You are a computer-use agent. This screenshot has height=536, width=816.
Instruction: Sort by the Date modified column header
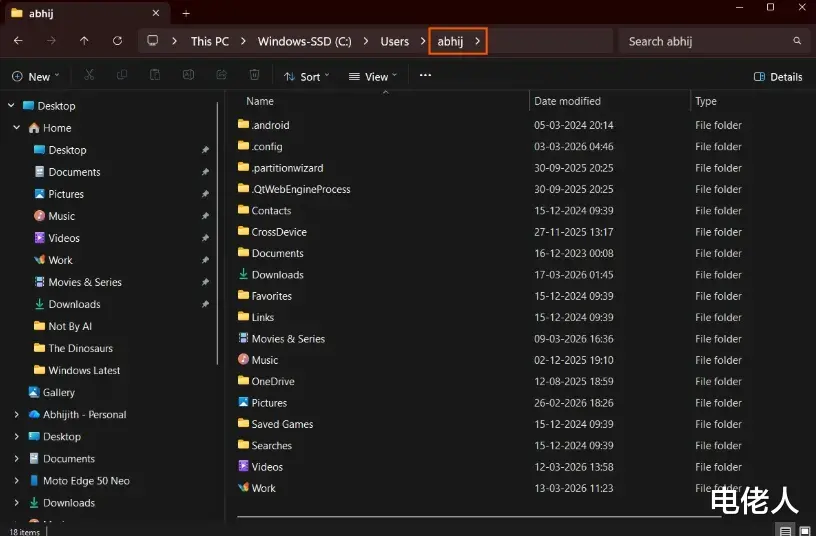coord(567,101)
